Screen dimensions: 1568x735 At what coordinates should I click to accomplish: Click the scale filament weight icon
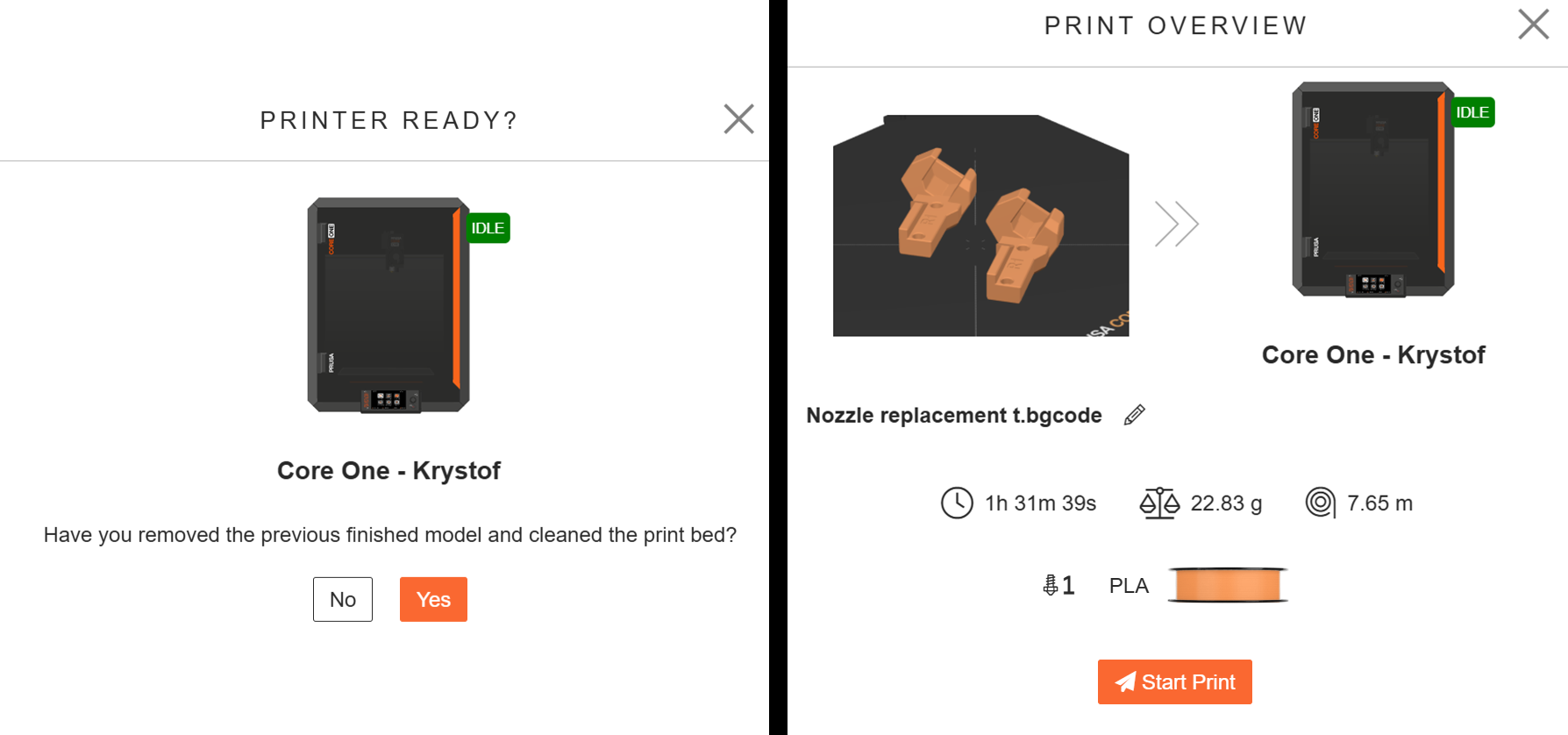(x=1158, y=503)
